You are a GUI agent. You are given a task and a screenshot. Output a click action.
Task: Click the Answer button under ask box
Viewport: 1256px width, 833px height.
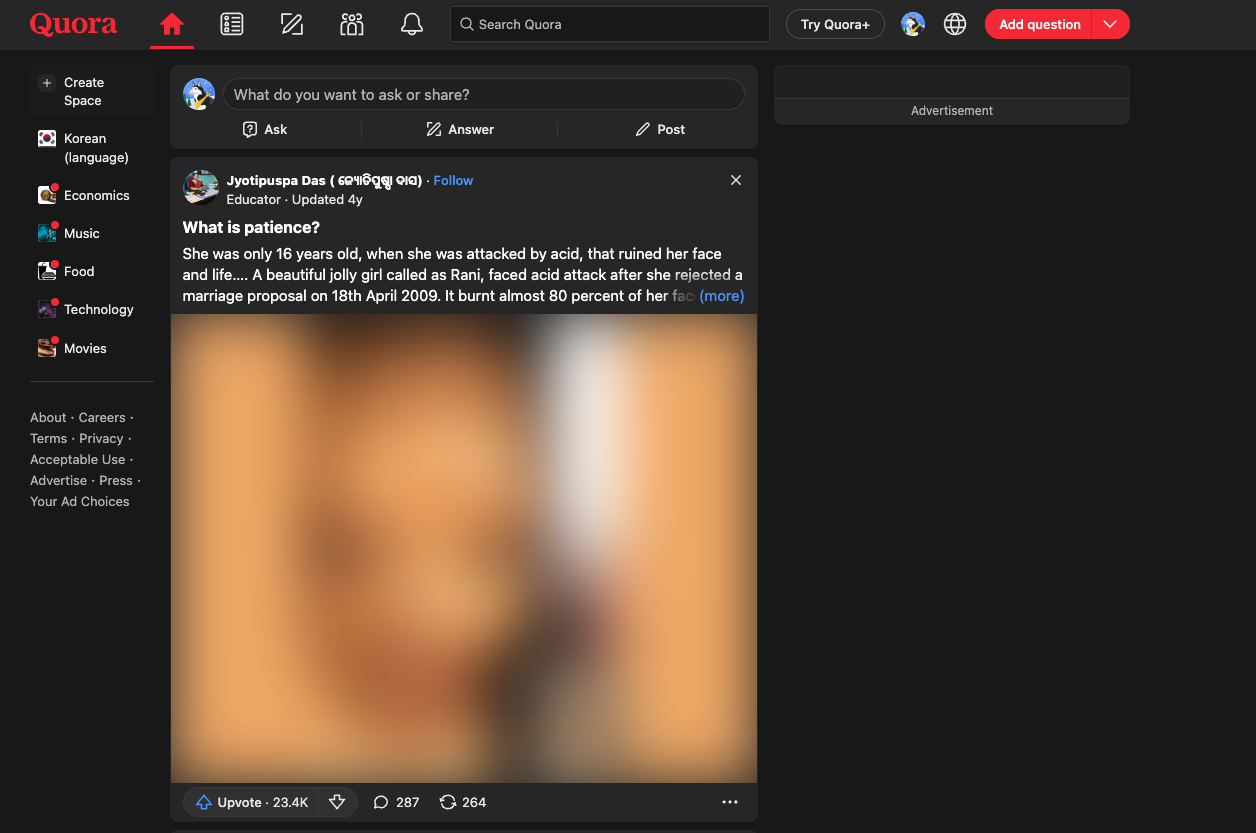point(460,129)
